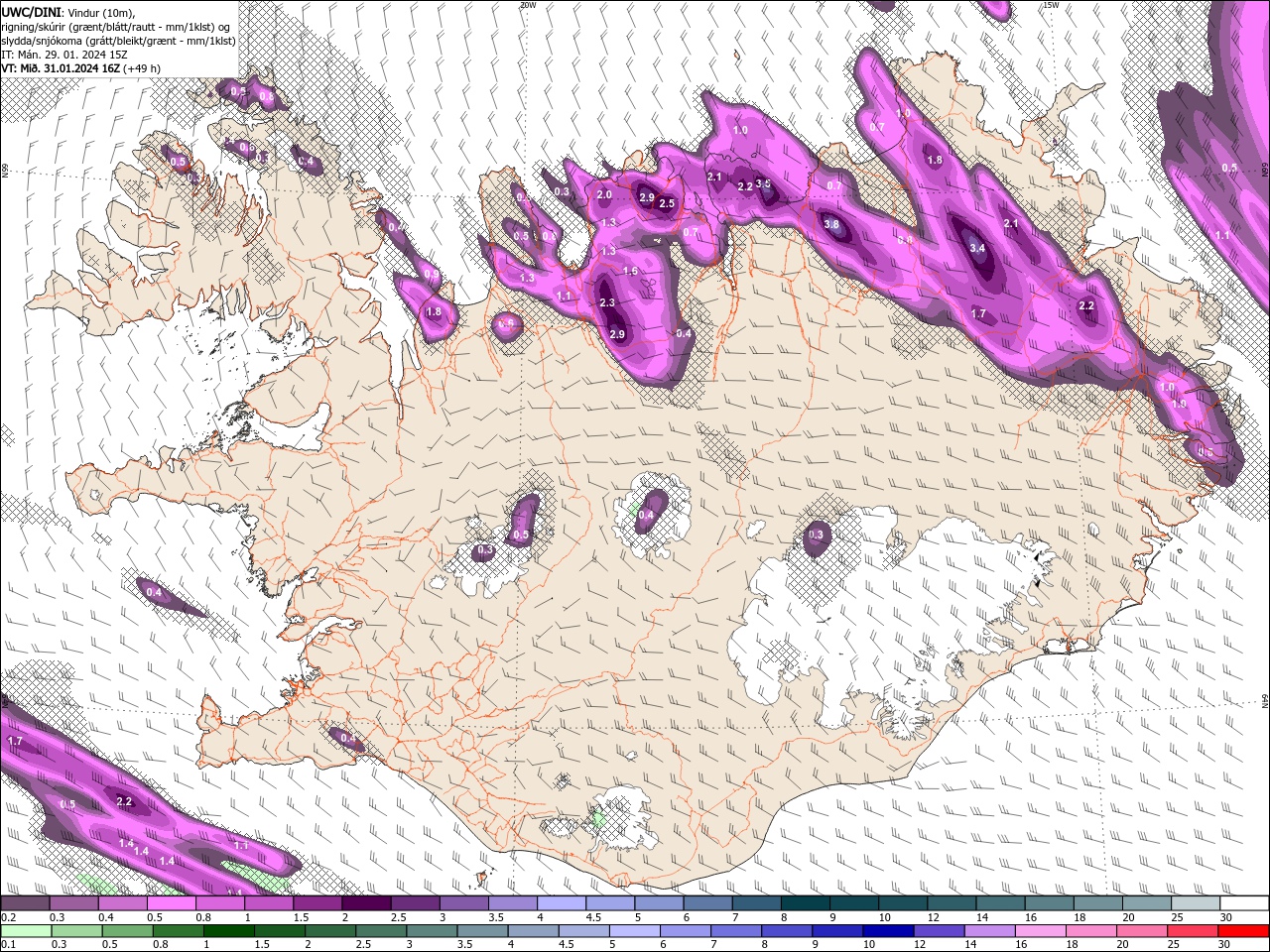Click the '0.2' label in snow legend

point(8,917)
